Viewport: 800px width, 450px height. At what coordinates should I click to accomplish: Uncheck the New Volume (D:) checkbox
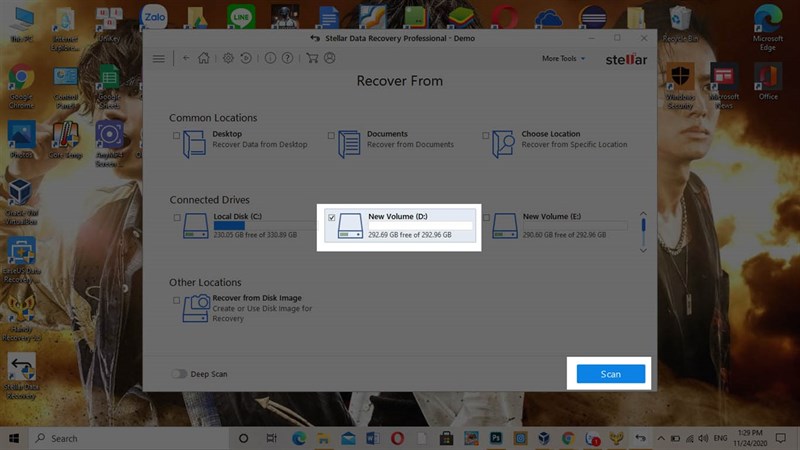point(332,218)
